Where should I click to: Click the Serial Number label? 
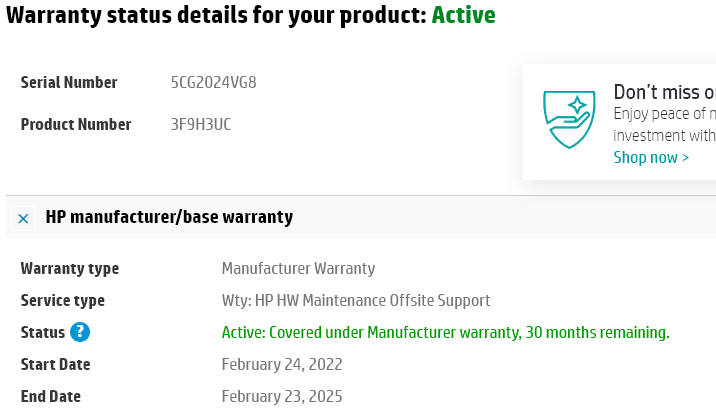[x=69, y=82]
